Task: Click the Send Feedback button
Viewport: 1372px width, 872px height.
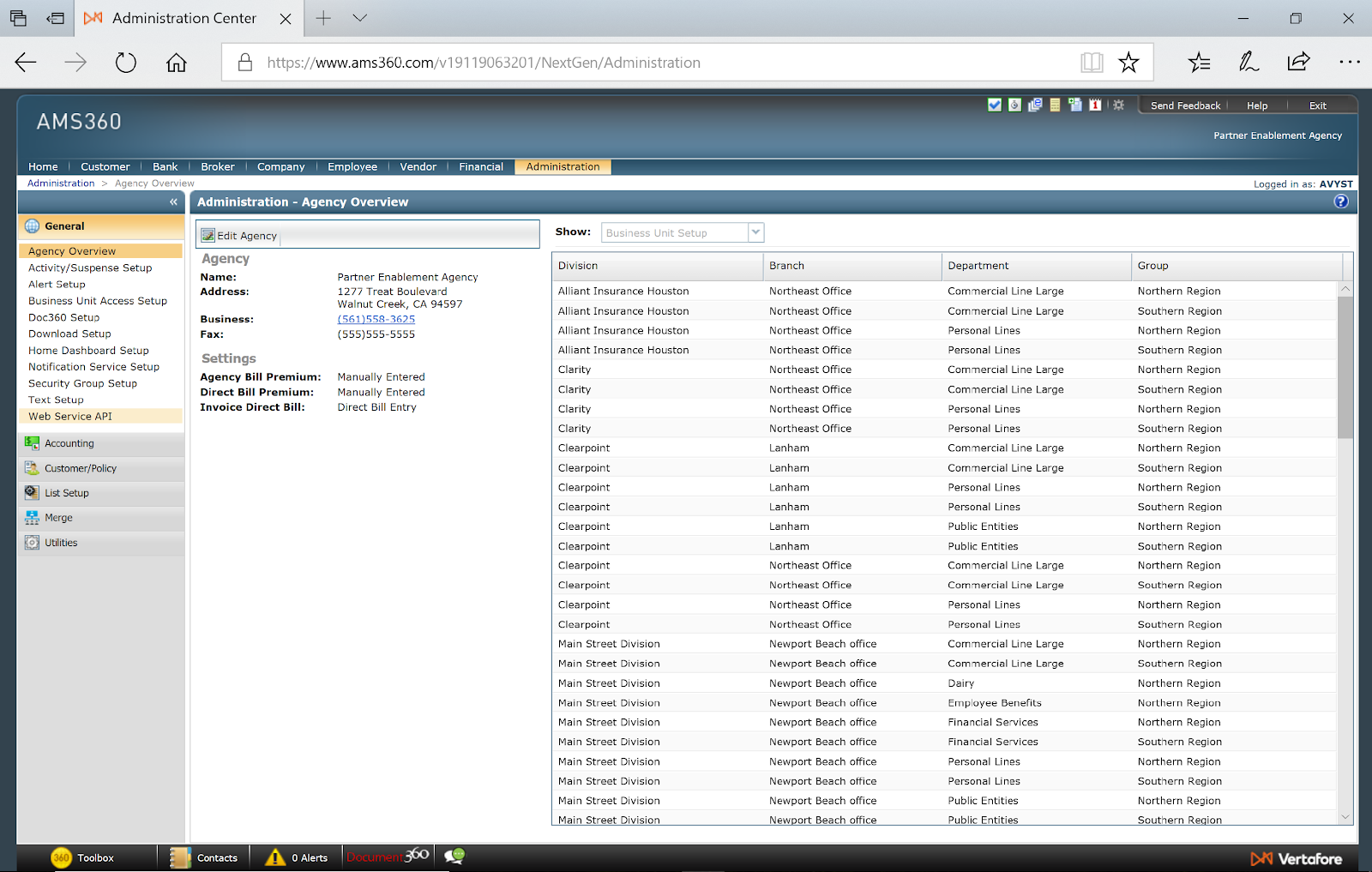Action: 1185,105
